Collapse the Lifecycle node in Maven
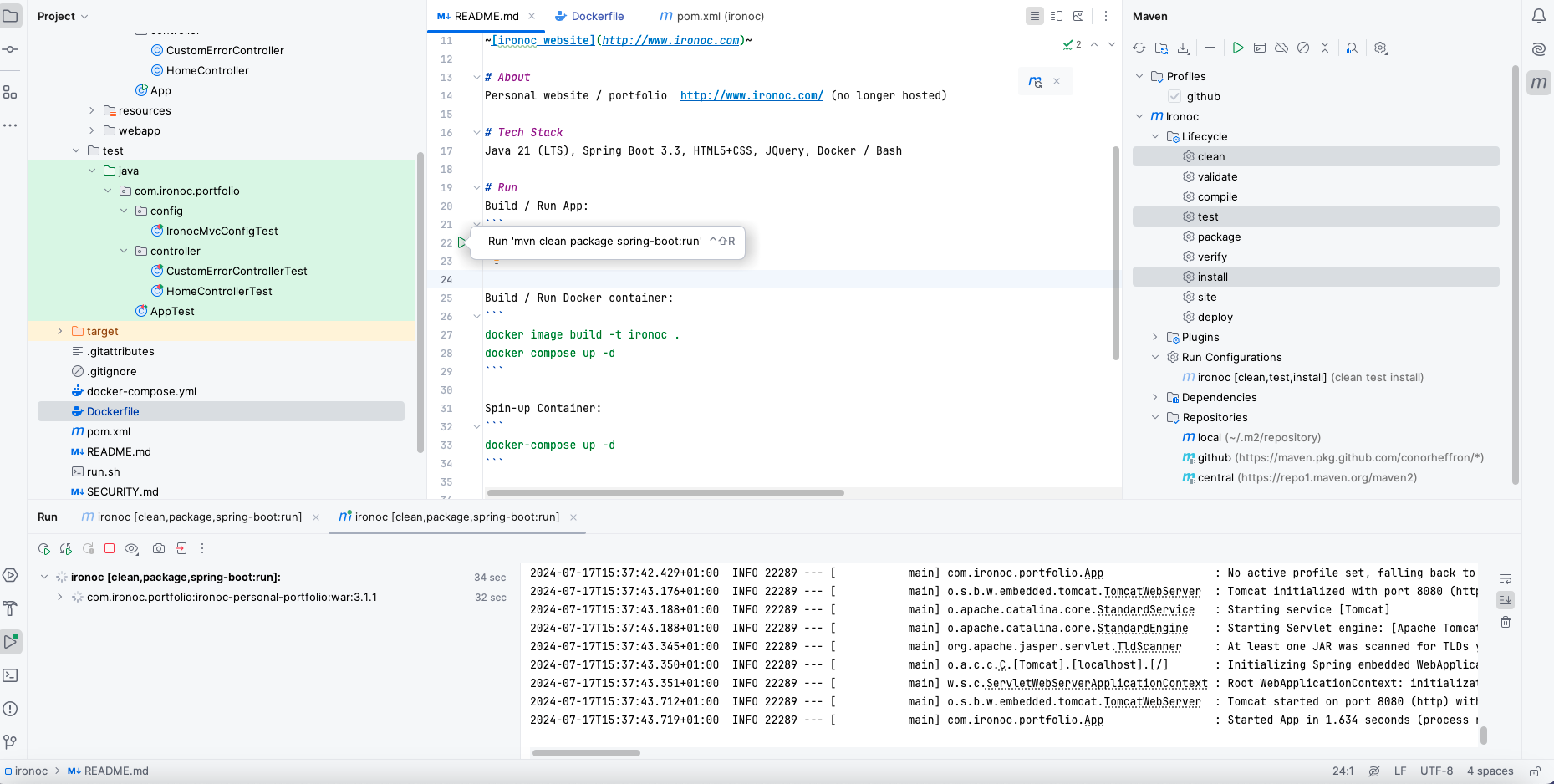The image size is (1554, 784). pyautogui.click(x=1155, y=136)
